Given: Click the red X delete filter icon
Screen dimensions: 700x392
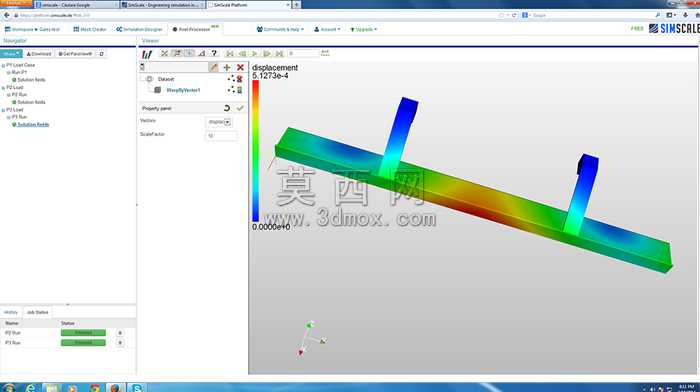Looking at the screenshot, I should (x=240, y=67).
